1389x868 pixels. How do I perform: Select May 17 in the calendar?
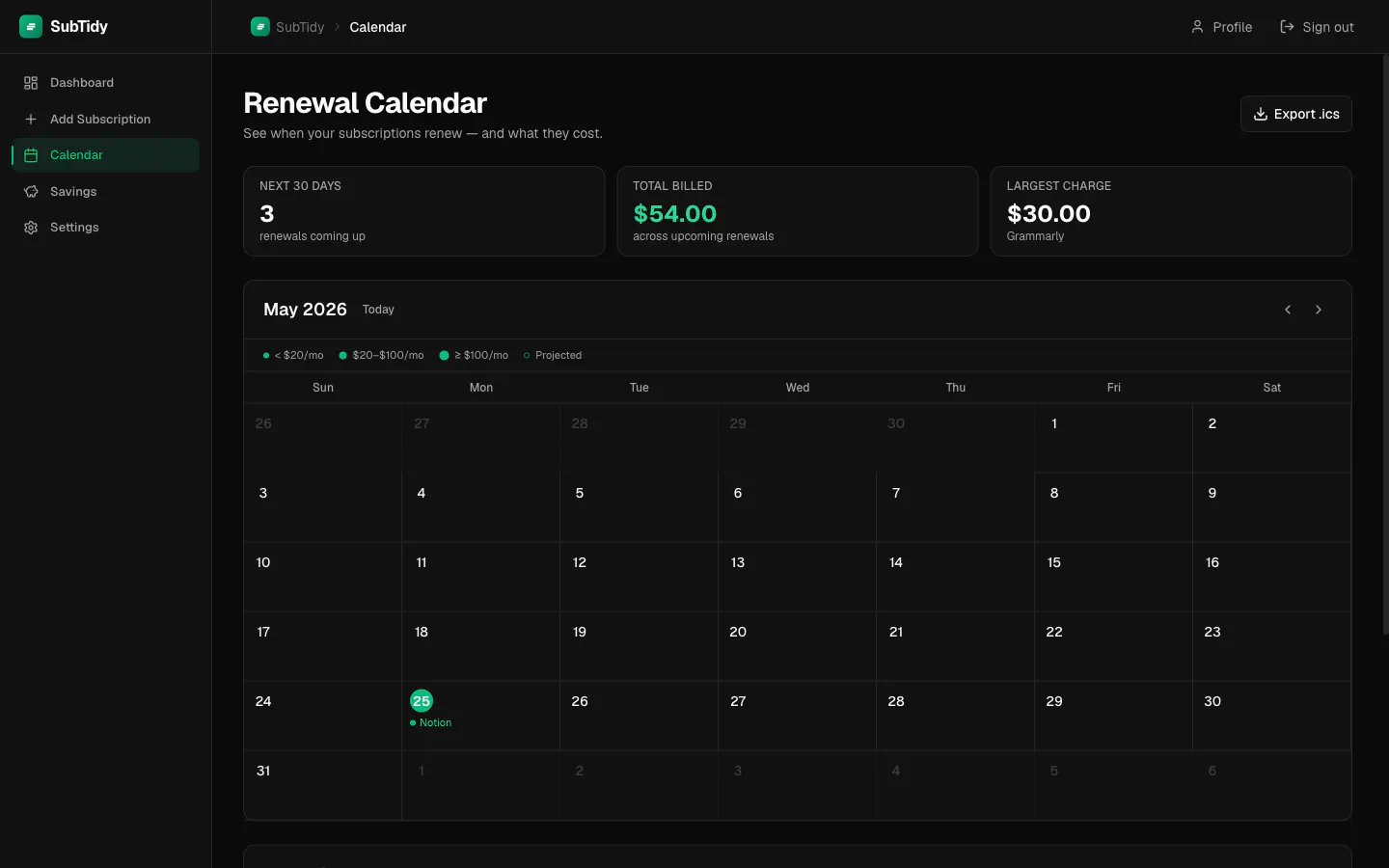click(x=322, y=646)
